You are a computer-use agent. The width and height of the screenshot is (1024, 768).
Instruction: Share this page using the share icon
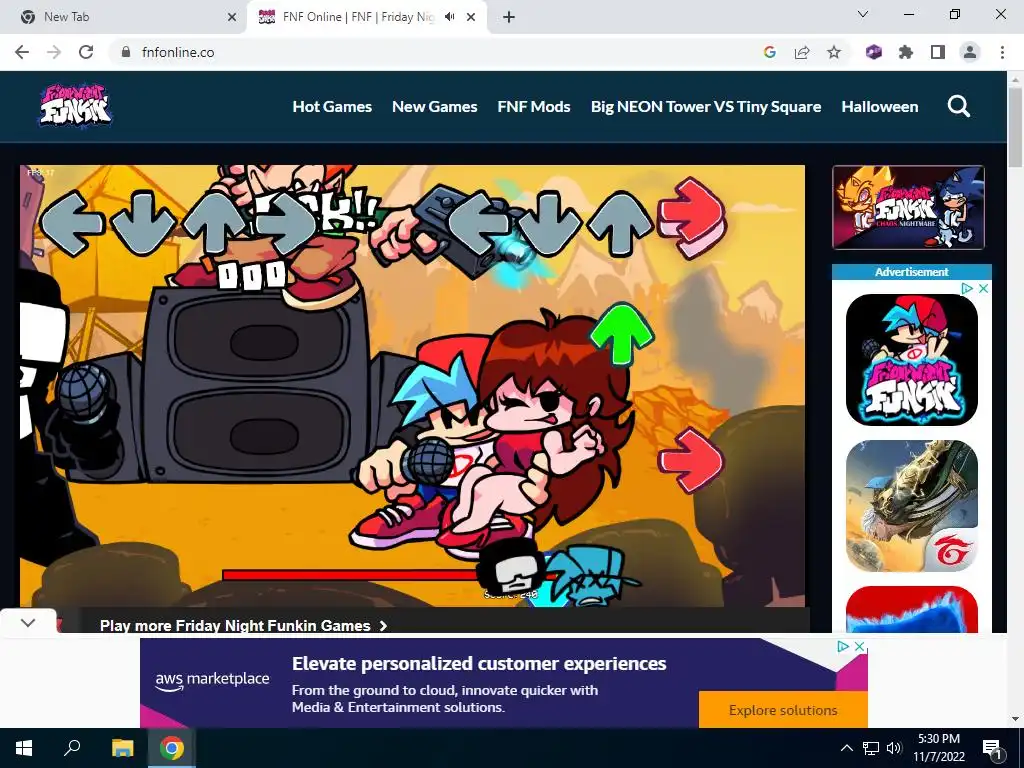802,52
